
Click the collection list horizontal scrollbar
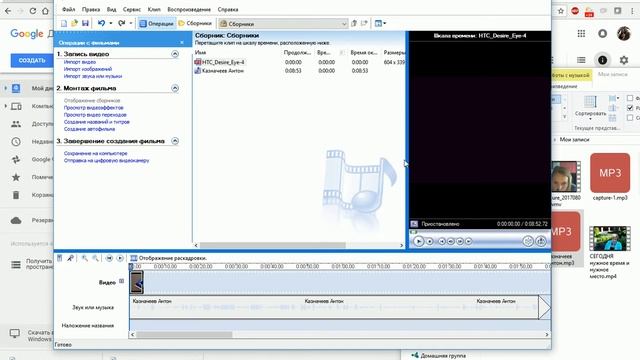(x=272, y=245)
